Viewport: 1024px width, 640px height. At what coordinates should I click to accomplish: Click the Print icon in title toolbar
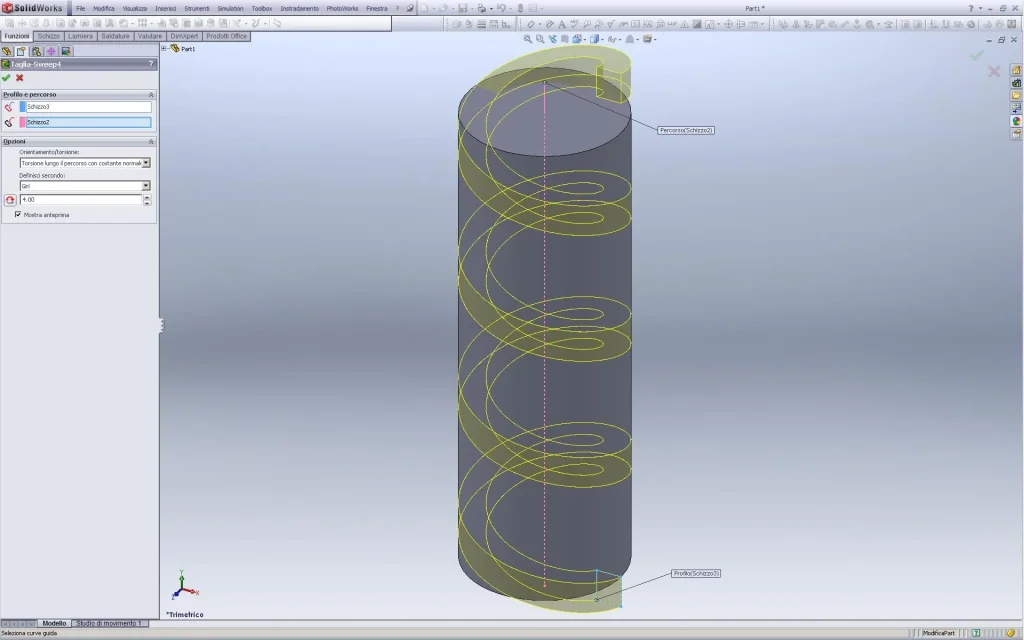click(481, 8)
